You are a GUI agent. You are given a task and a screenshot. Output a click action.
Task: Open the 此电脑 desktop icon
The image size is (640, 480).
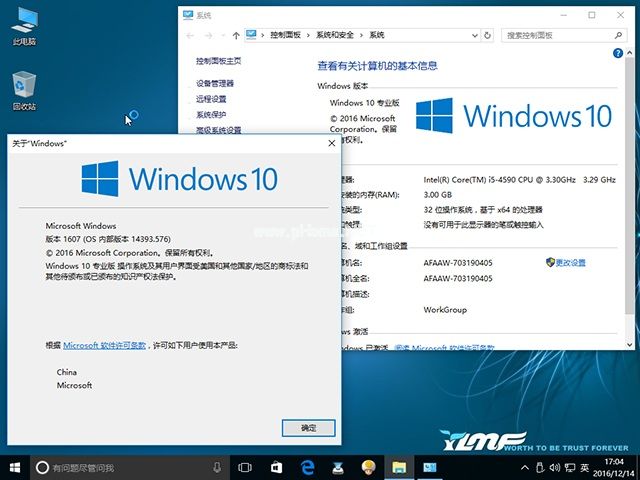click(x=24, y=26)
